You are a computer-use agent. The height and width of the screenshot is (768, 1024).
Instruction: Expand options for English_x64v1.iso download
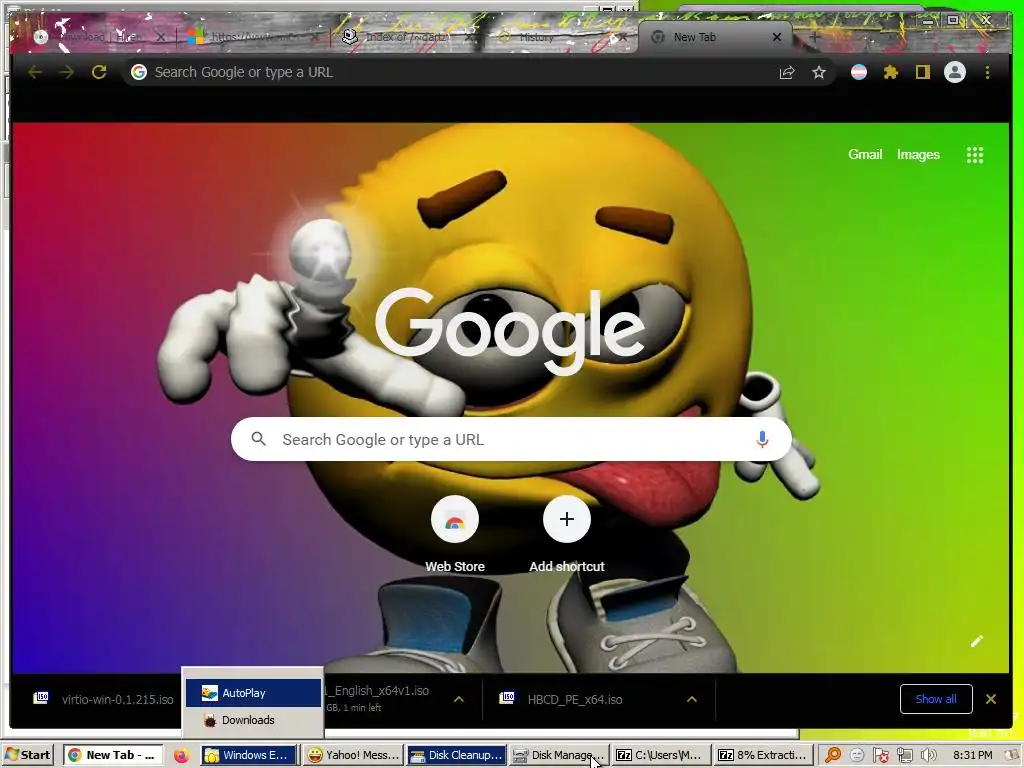(x=459, y=699)
